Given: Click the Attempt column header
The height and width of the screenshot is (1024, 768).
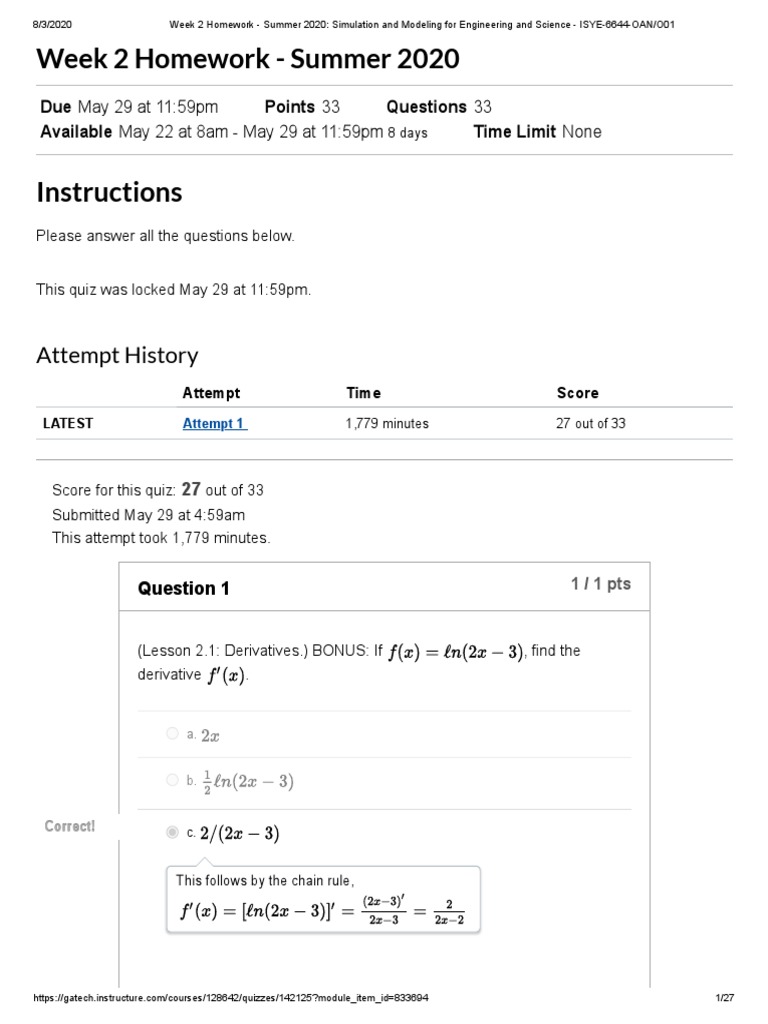Looking at the screenshot, I should [211, 393].
